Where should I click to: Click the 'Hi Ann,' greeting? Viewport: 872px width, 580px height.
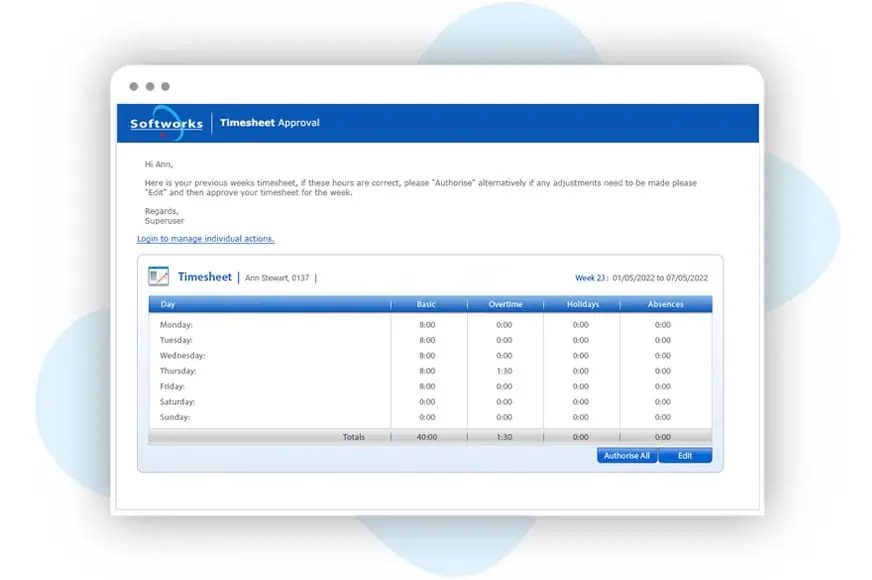pyautogui.click(x=159, y=164)
